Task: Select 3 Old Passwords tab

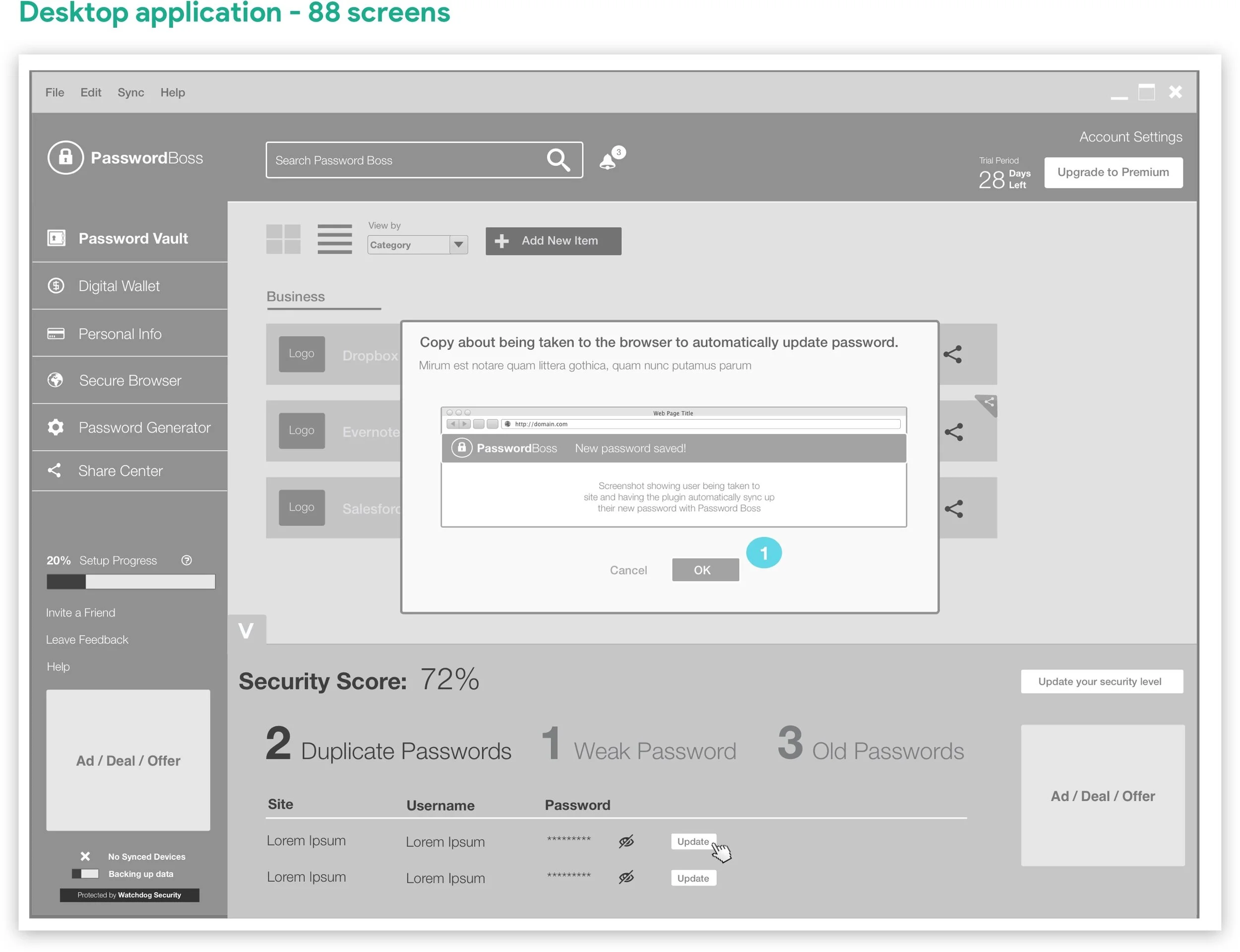Action: tap(870, 744)
